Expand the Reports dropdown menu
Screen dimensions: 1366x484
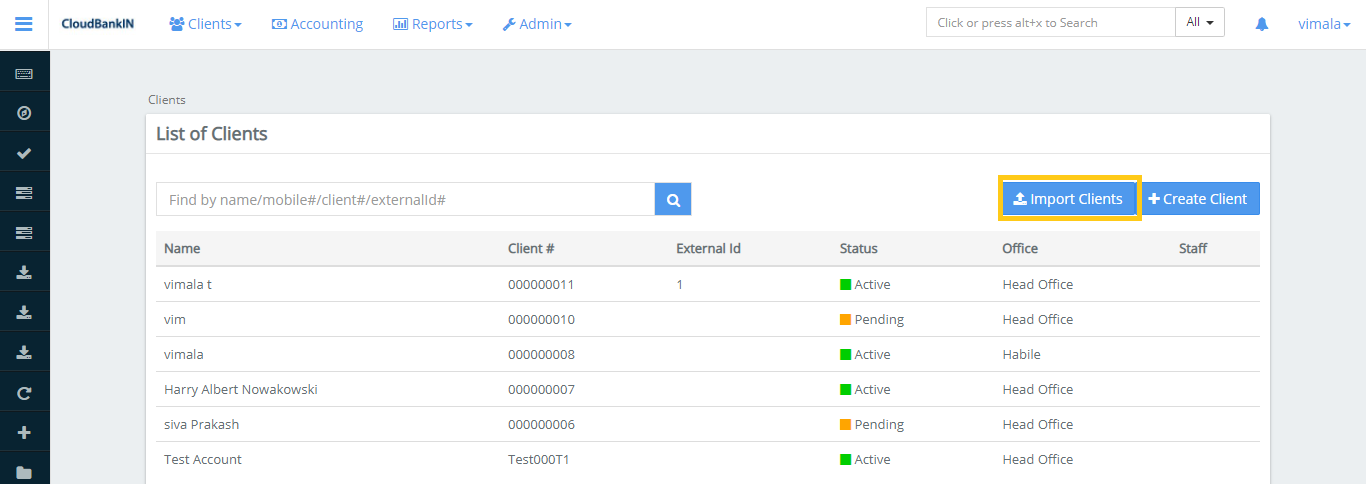pyautogui.click(x=432, y=24)
